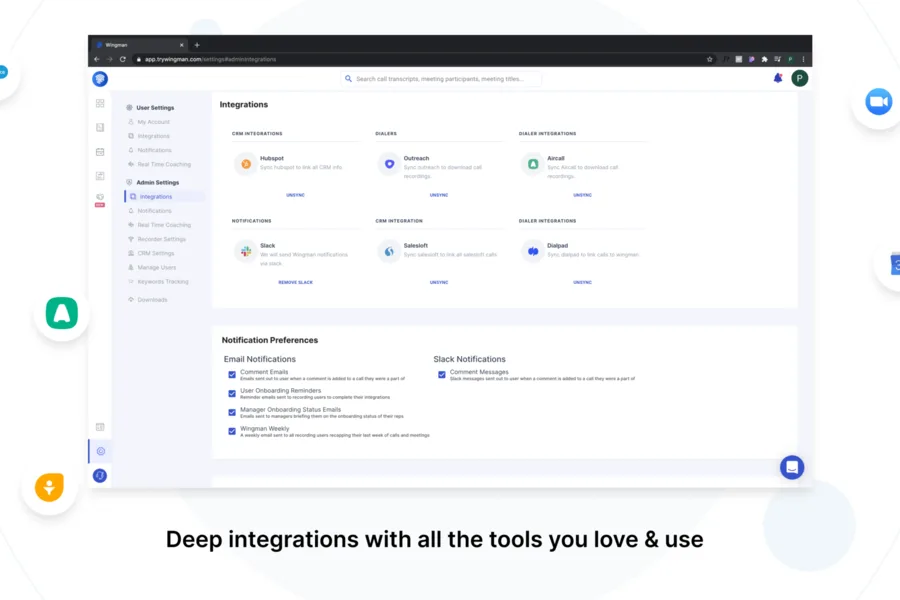
Task: Open the settings gear in left rail
Action: click(100, 451)
